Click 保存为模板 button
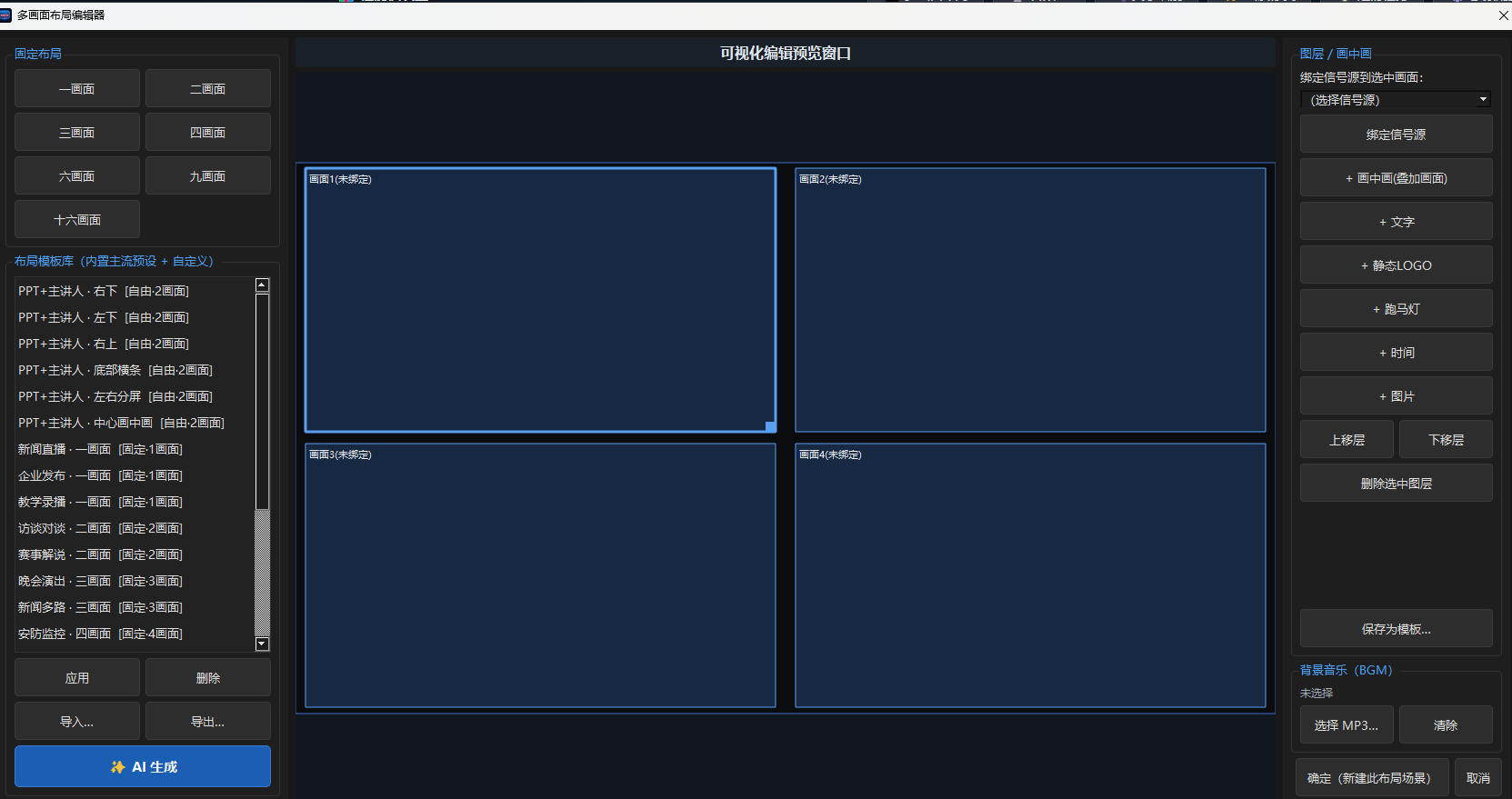The height and width of the screenshot is (799, 1512). click(x=1396, y=628)
